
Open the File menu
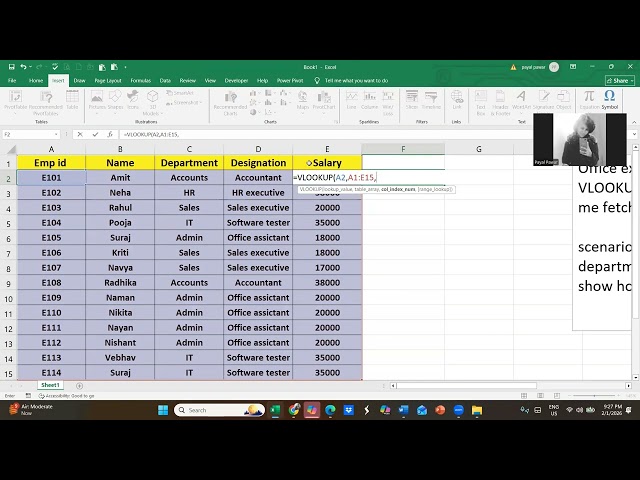pyautogui.click(x=12, y=80)
